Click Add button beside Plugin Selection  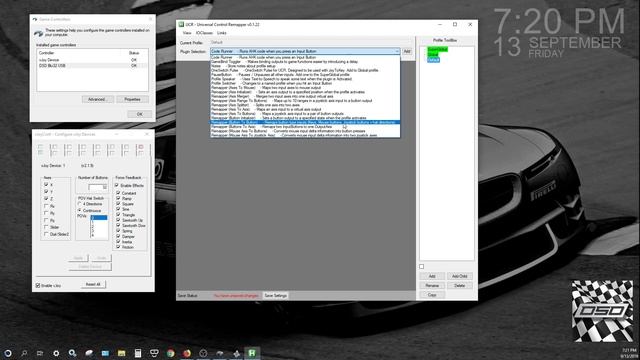pyautogui.click(x=407, y=51)
